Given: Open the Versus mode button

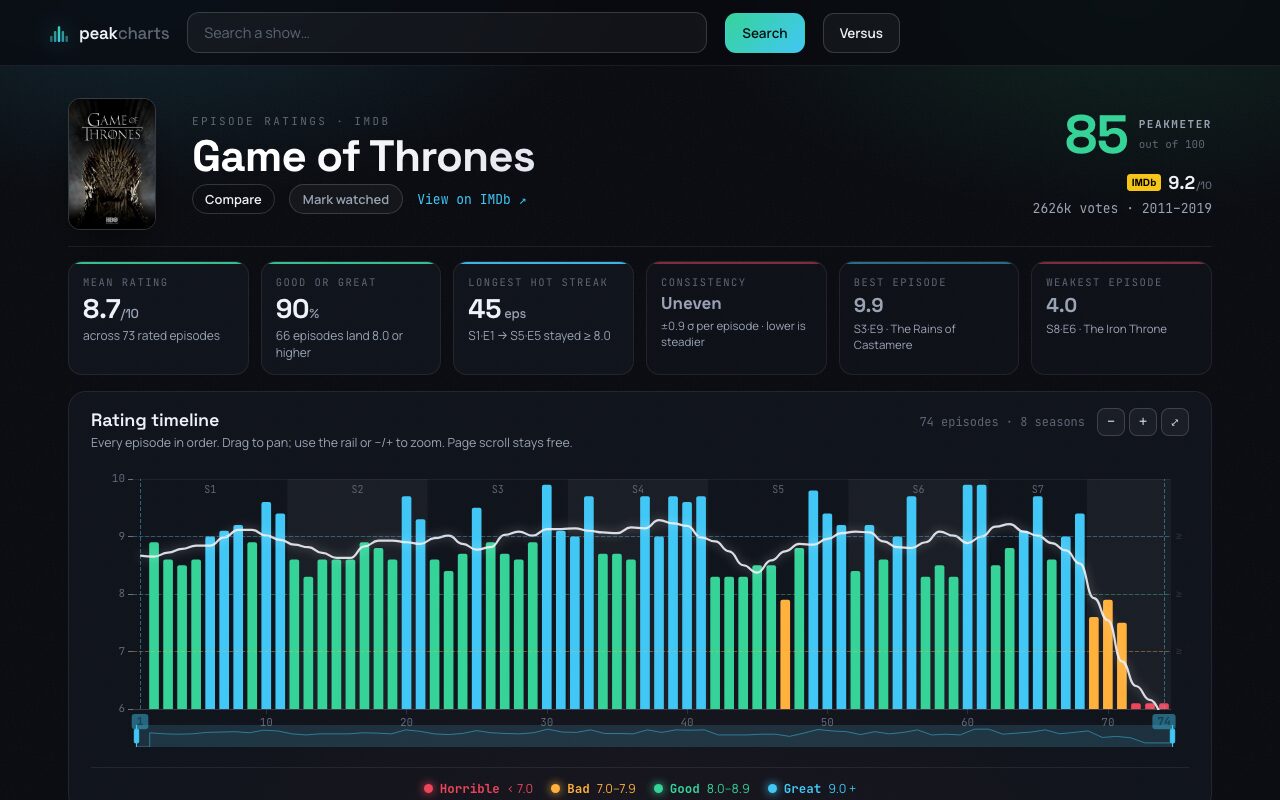Looking at the screenshot, I should pos(861,33).
